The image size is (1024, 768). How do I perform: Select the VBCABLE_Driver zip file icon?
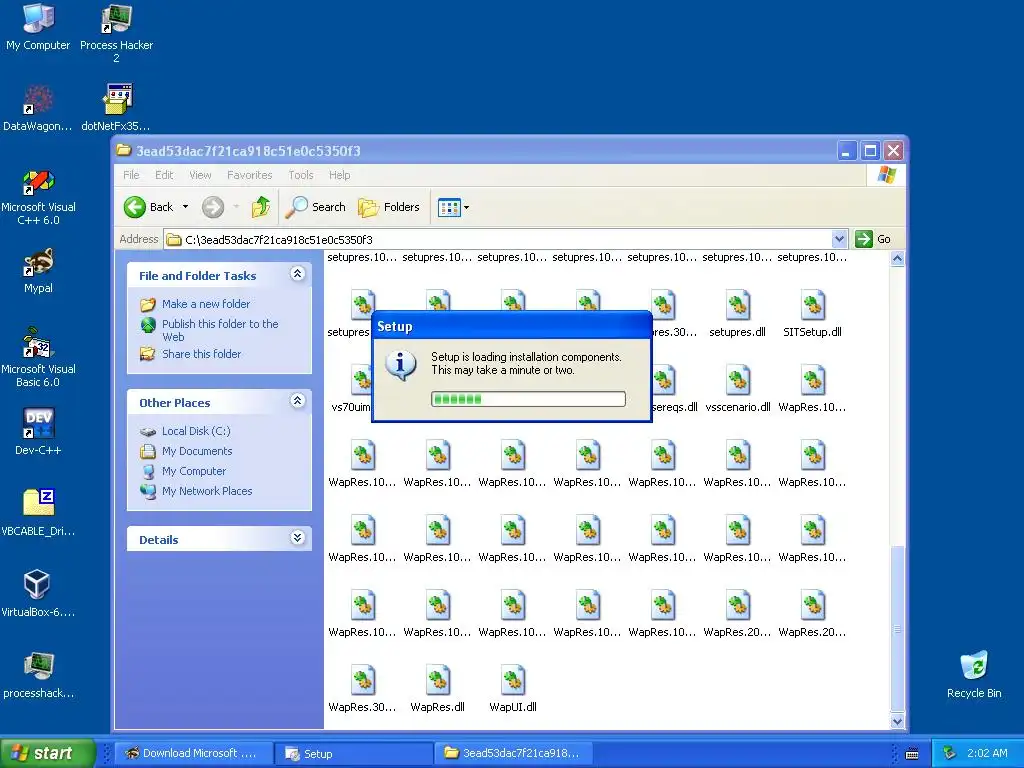pyautogui.click(x=38, y=513)
